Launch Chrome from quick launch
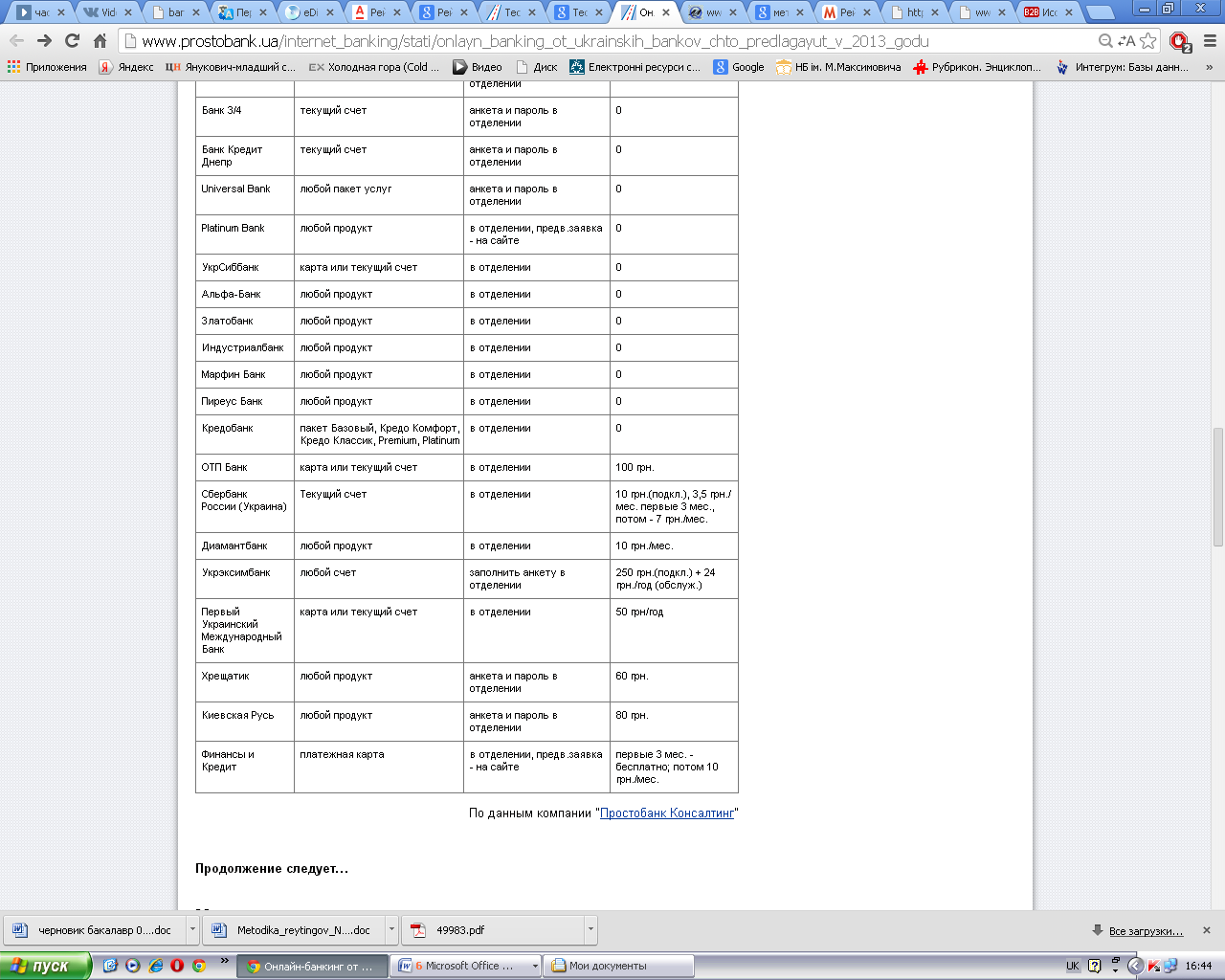Screen dimensions: 1225x980 click(x=199, y=966)
